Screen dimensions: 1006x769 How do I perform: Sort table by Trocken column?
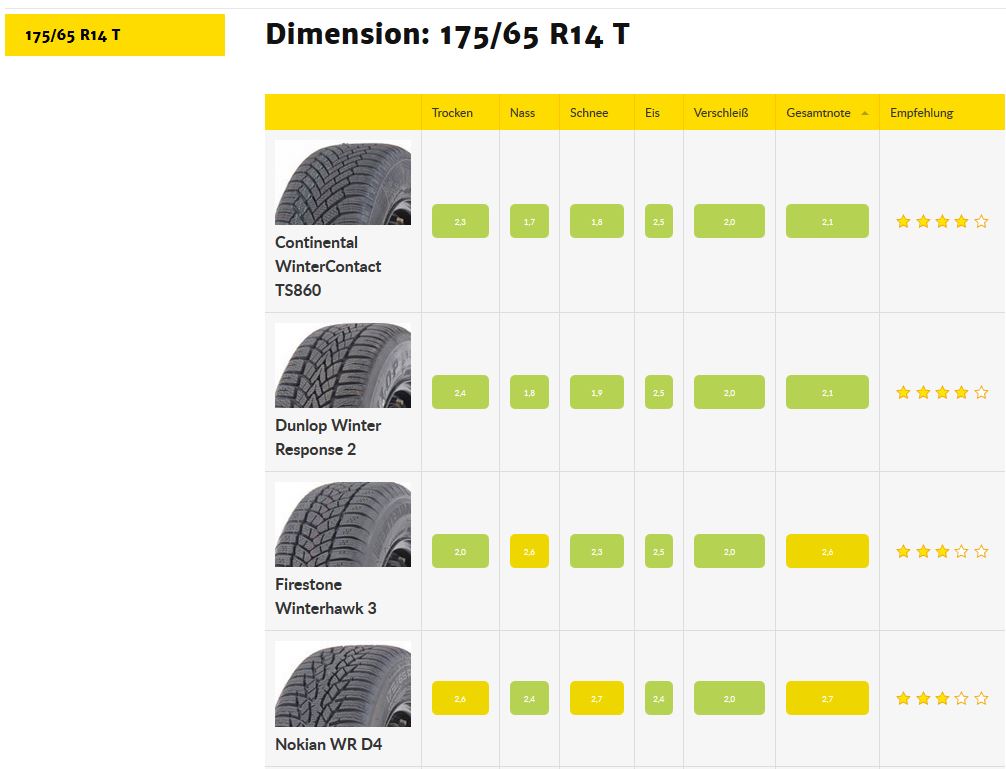pos(460,112)
